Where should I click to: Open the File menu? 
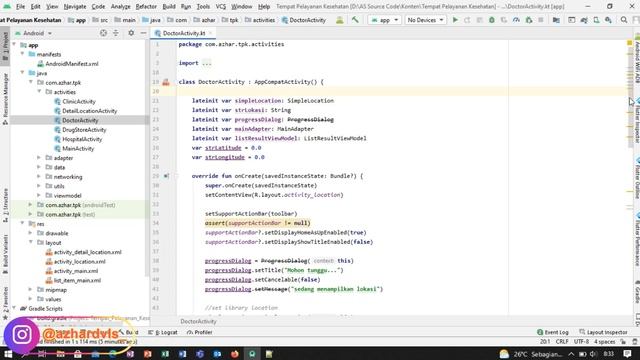[20, 7]
